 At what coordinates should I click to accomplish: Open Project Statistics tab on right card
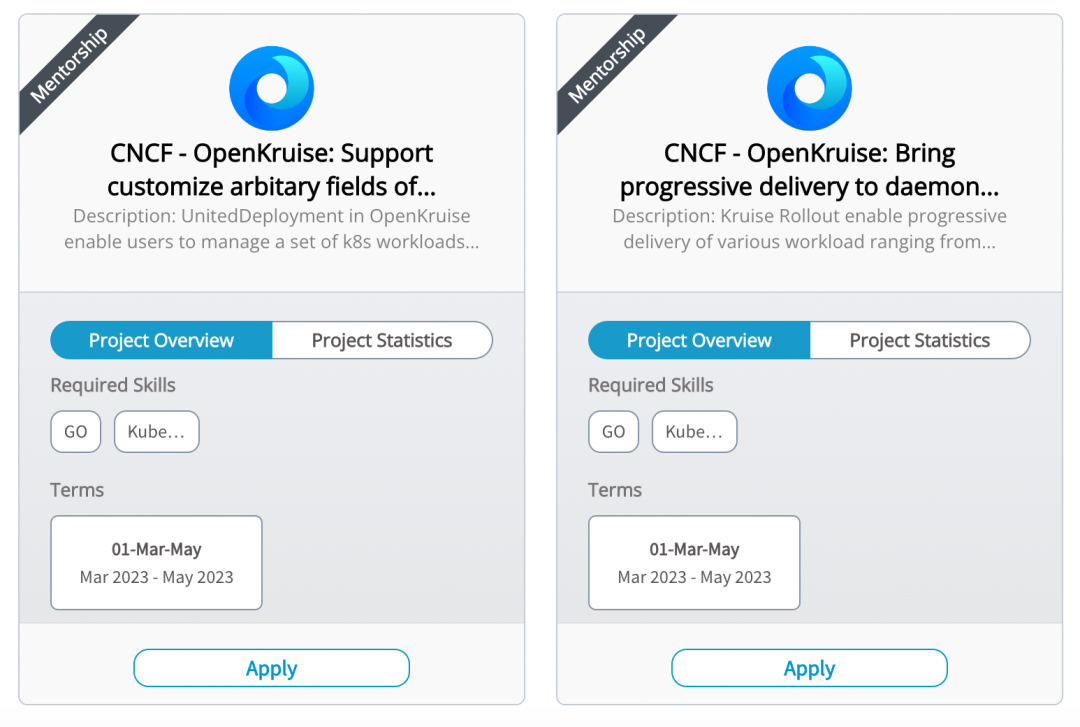pos(920,340)
